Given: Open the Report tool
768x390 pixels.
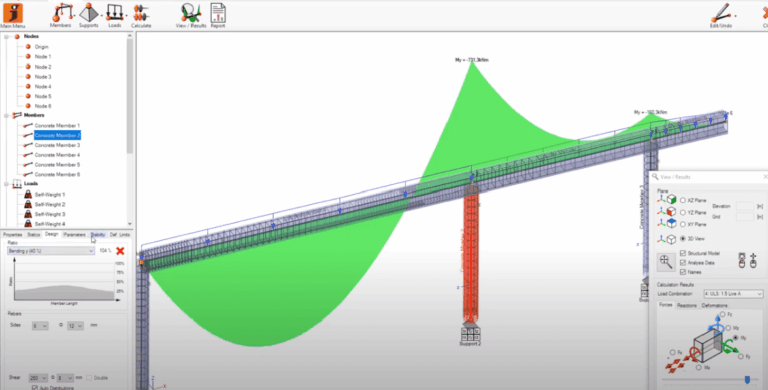Looking at the screenshot, I should 218,15.
